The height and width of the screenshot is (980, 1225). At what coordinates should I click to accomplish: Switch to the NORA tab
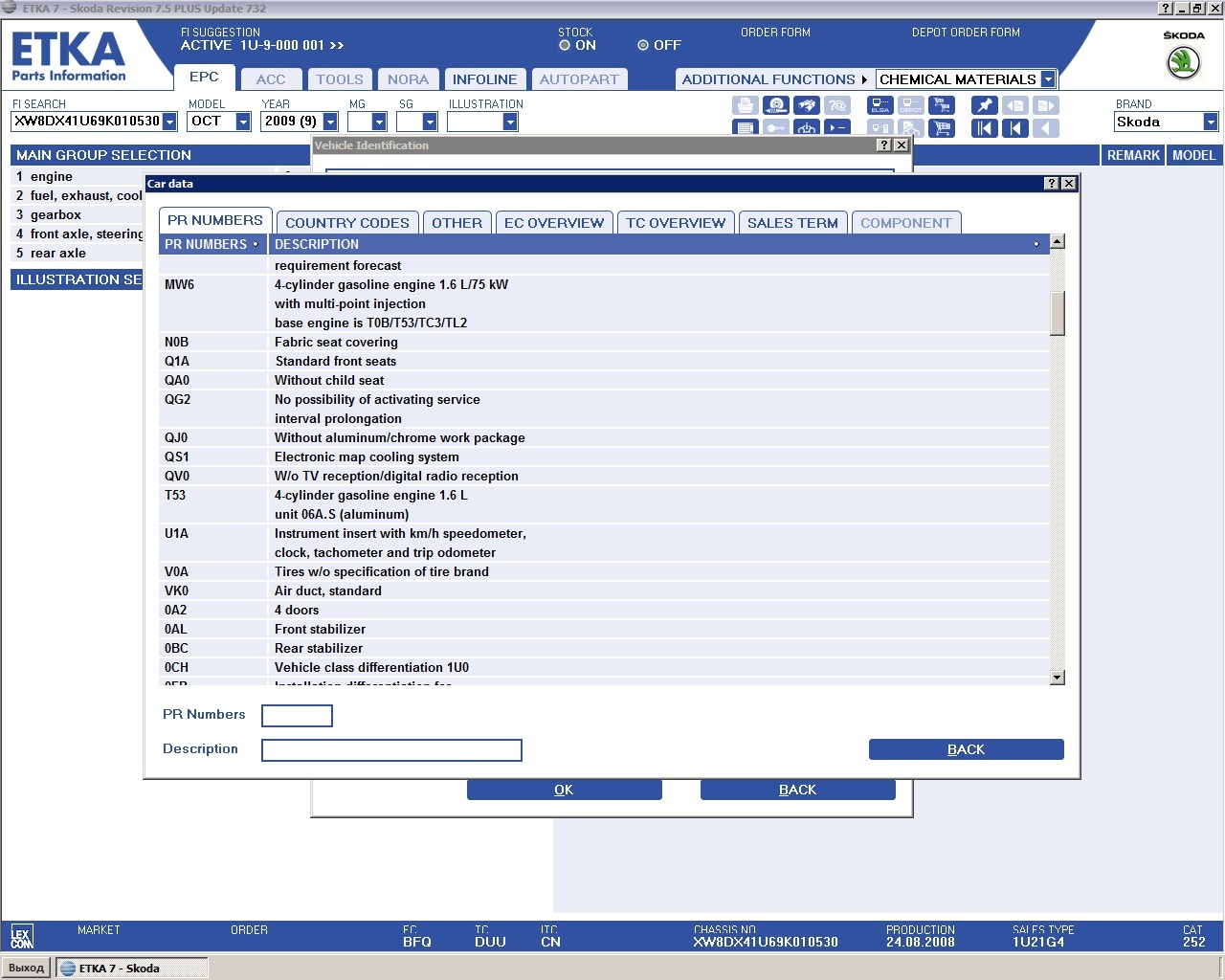[x=408, y=79]
